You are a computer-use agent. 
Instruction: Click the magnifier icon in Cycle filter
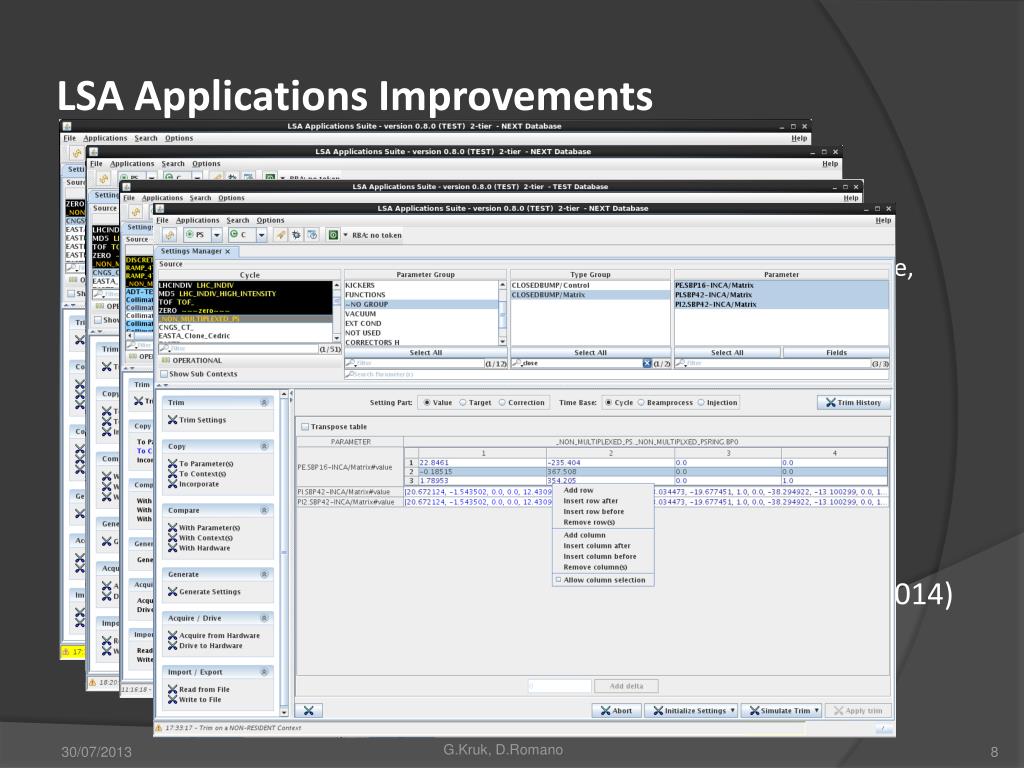click(x=165, y=349)
